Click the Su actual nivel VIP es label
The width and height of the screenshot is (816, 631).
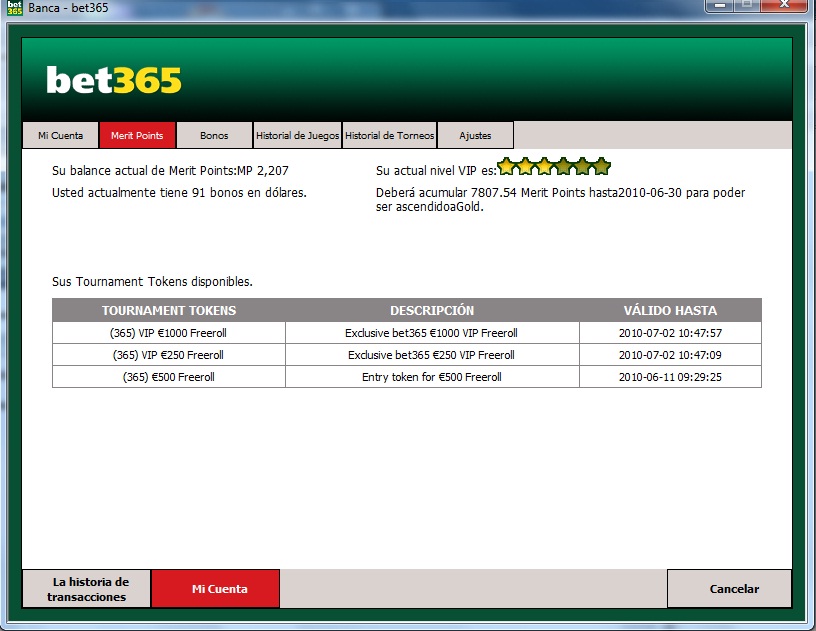[436, 171]
